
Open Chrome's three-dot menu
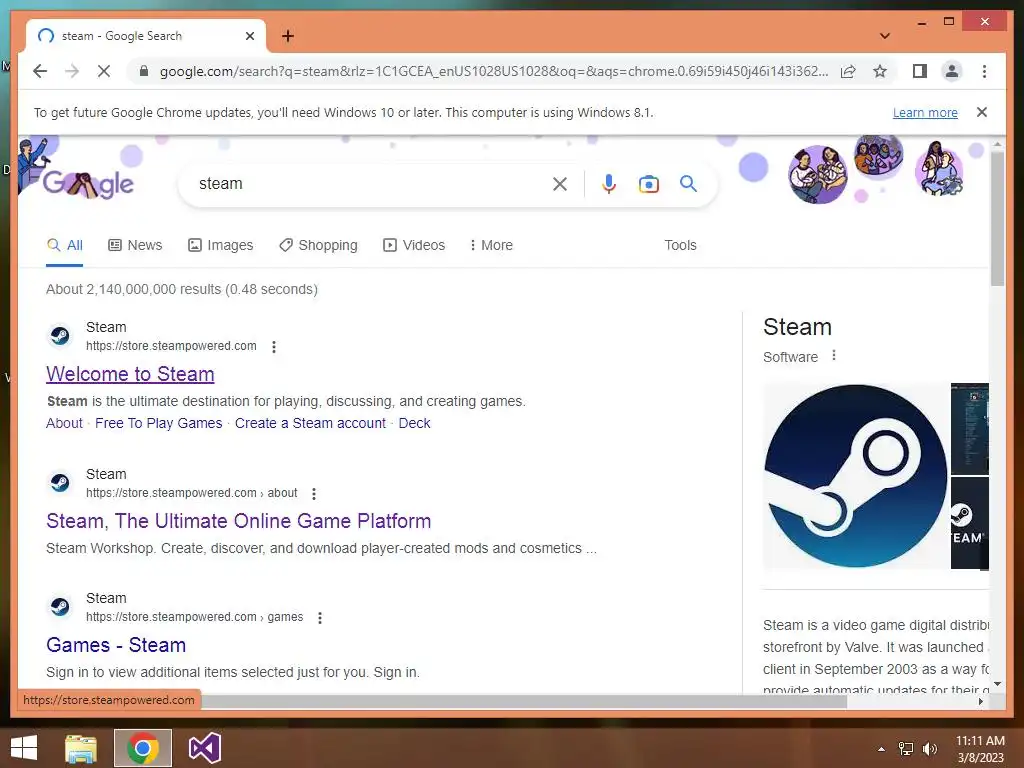pyautogui.click(x=984, y=71)
